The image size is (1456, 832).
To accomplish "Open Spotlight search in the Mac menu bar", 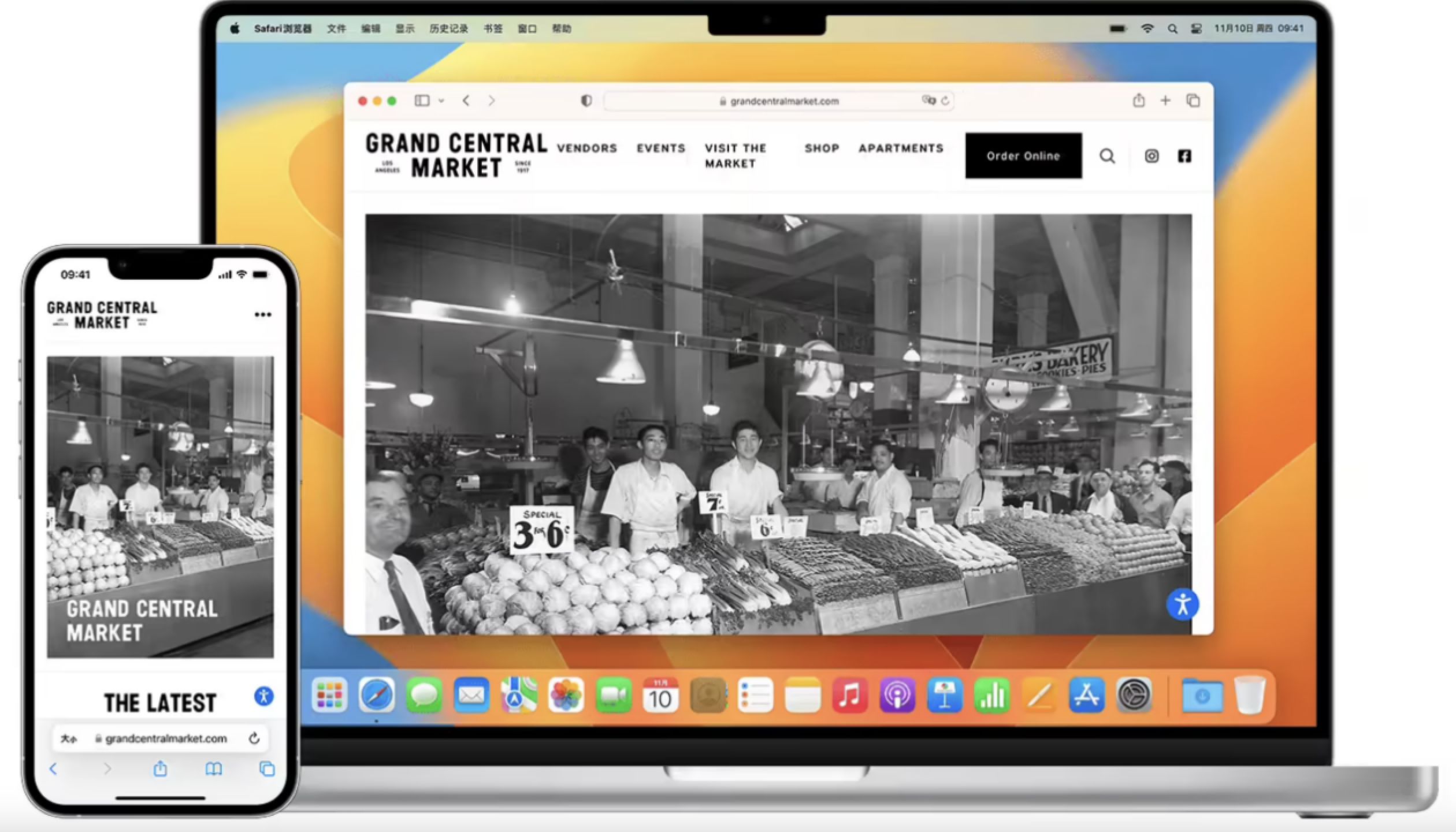I will pos(1172,28).
